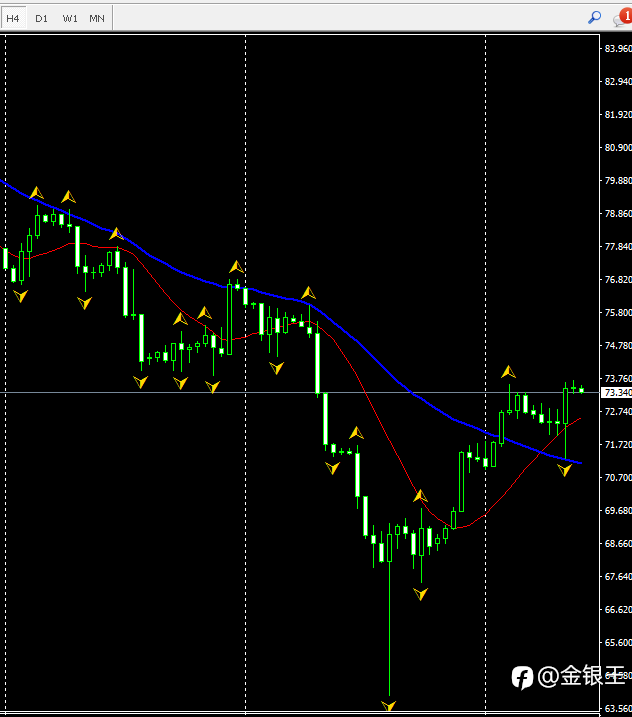Click the current price label 73.340
632x717 pixels.
[x=618, y=392]
